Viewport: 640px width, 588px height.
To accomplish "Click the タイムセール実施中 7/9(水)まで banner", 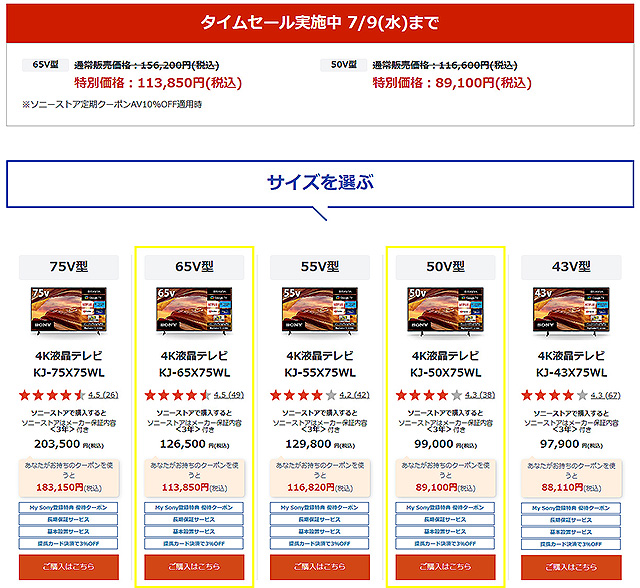I will pyautogui.click(x=320, y=23).
